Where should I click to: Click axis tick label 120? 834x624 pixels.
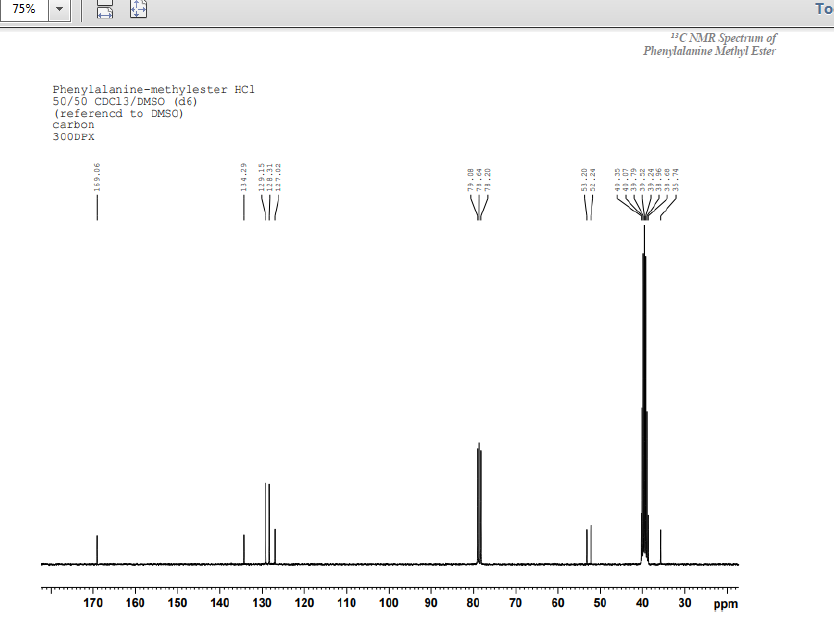[304, 603]
